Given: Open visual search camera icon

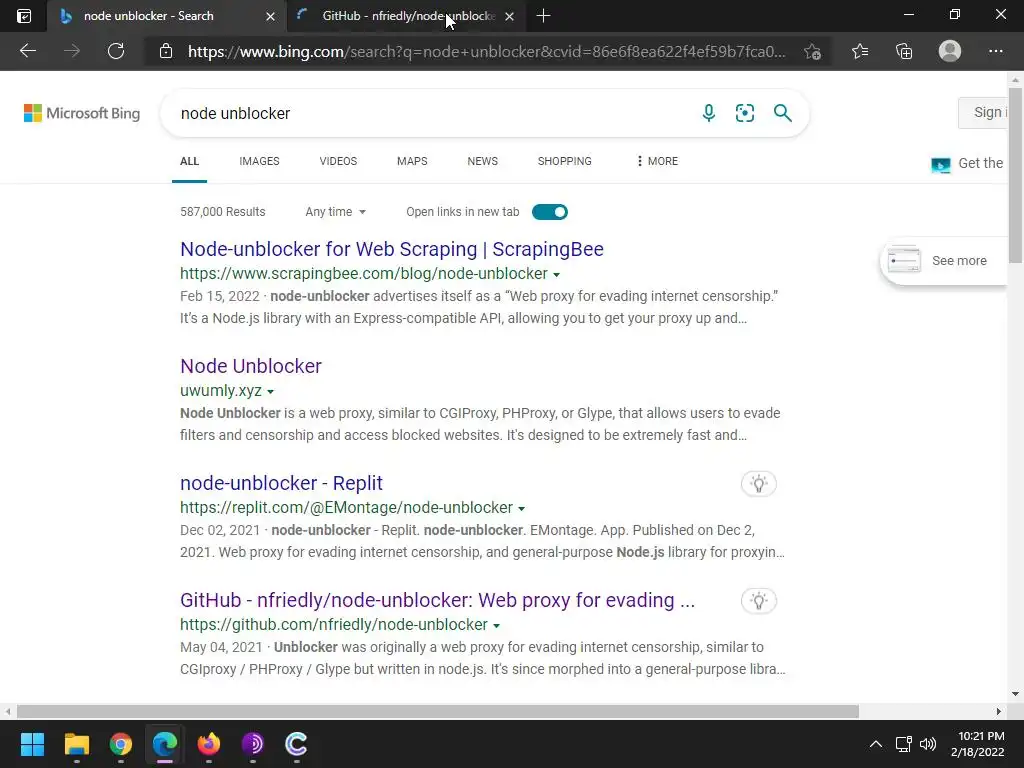Looking at the screenshot, I should (x=744, y=113).
